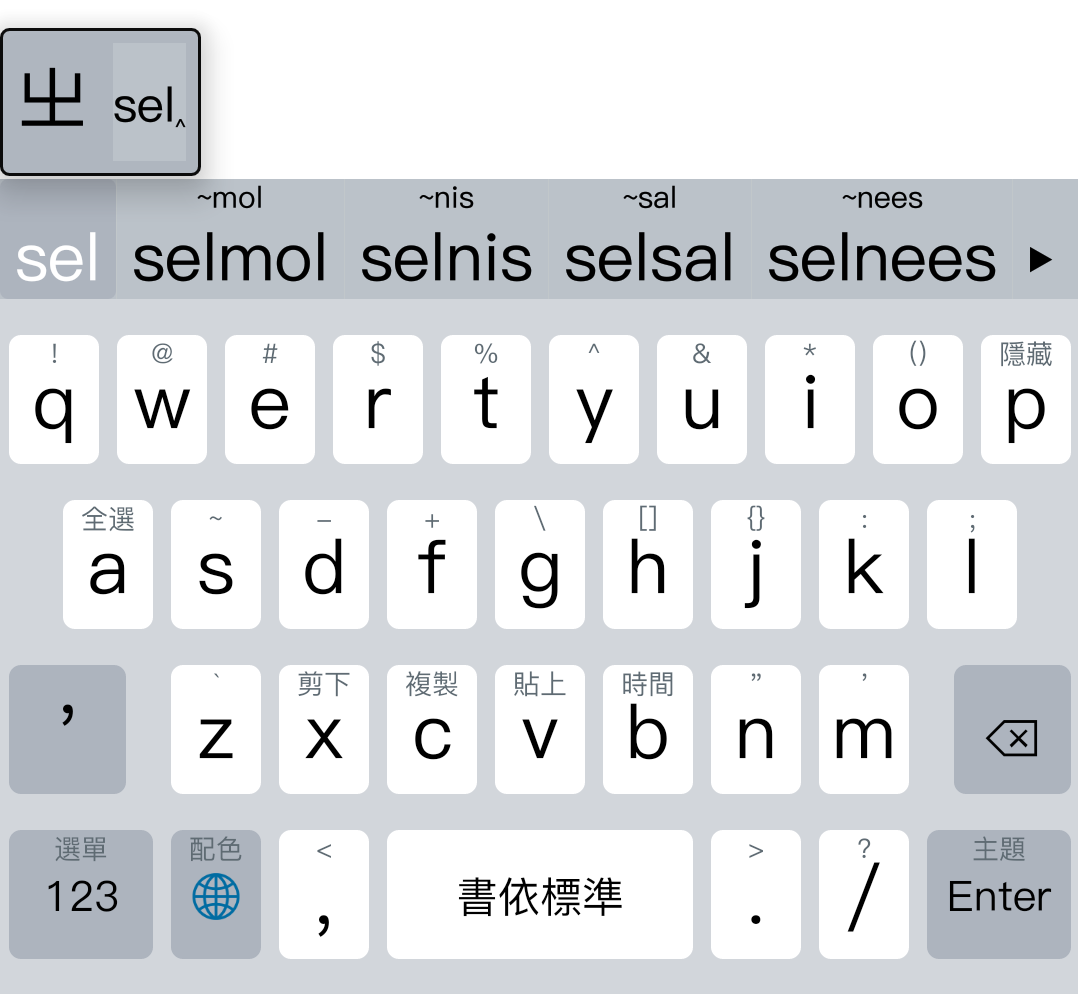Tap the gray comma key beside z
This screenshot has height=994, width=1078.
[x=68, y=728]
